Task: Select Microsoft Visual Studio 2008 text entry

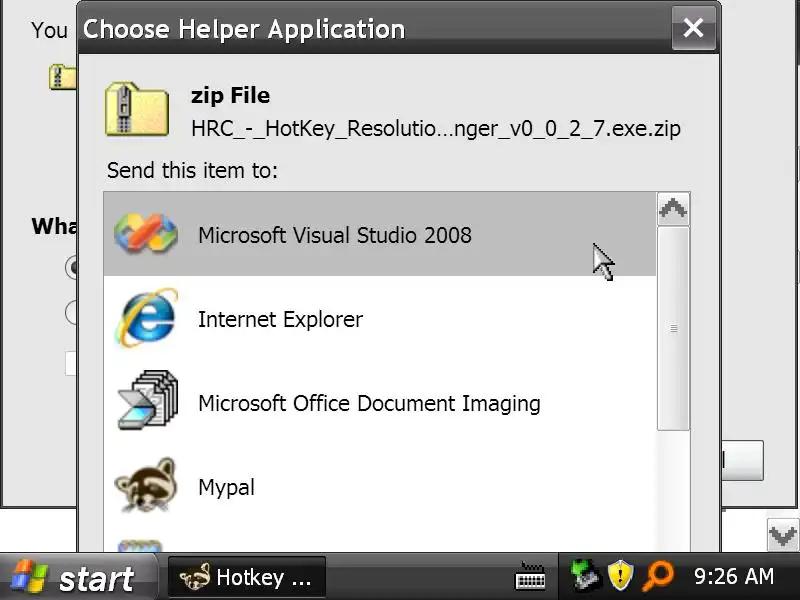Action: click(335, 235)
